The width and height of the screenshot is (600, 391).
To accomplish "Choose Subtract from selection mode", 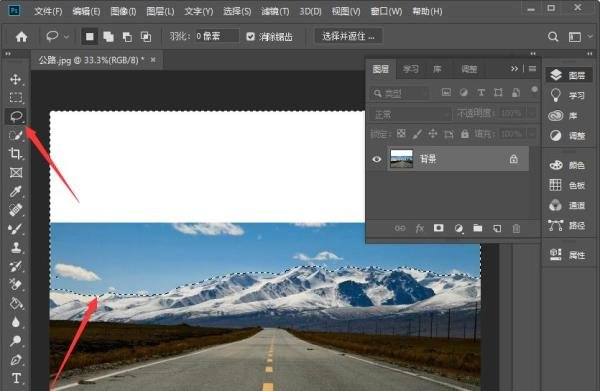I will (x=127, y=37).
